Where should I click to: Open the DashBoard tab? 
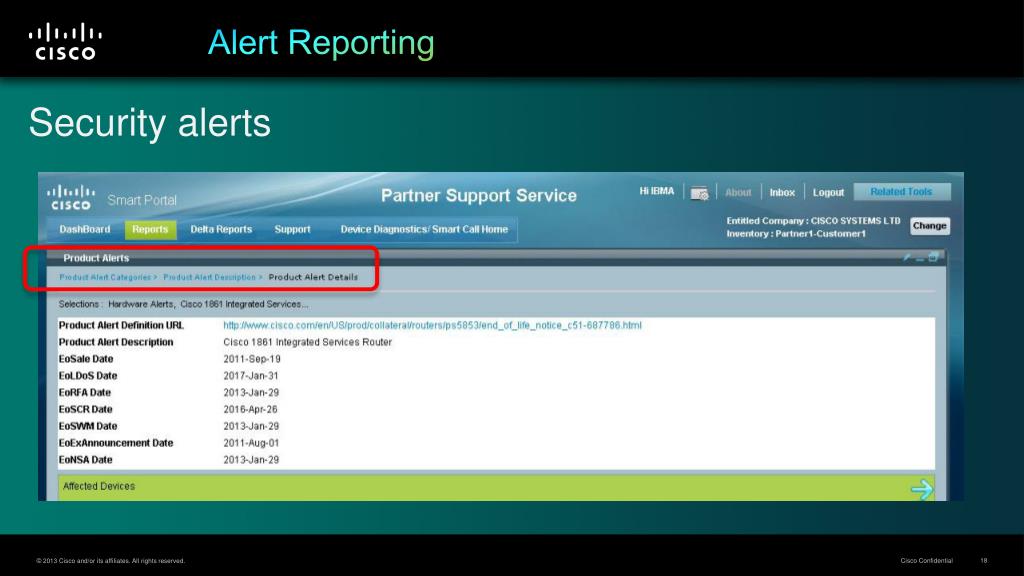point(85,229)
